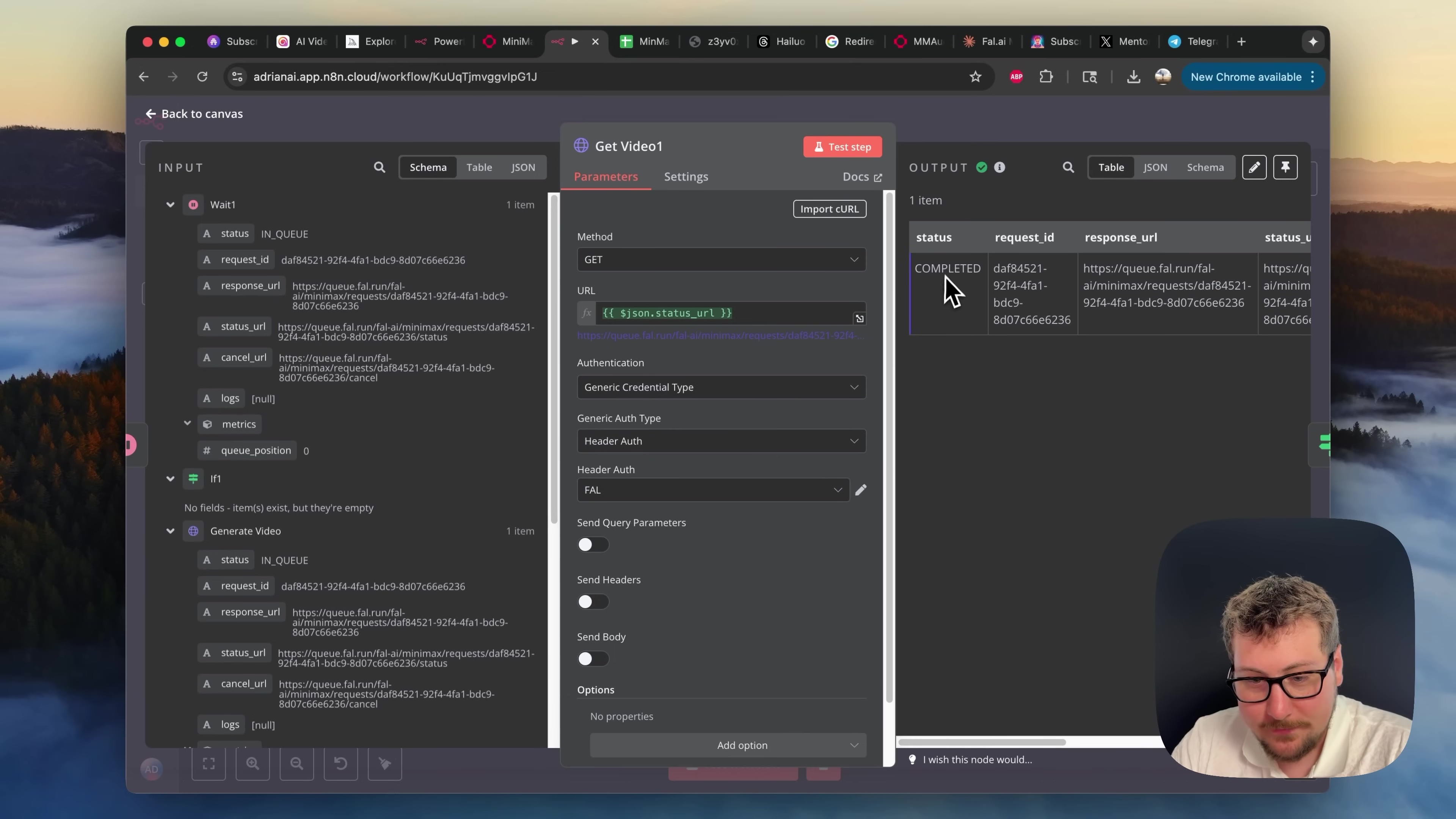Reload the page
This screenshot has height=819, width=1456.
tap(202, 77)
